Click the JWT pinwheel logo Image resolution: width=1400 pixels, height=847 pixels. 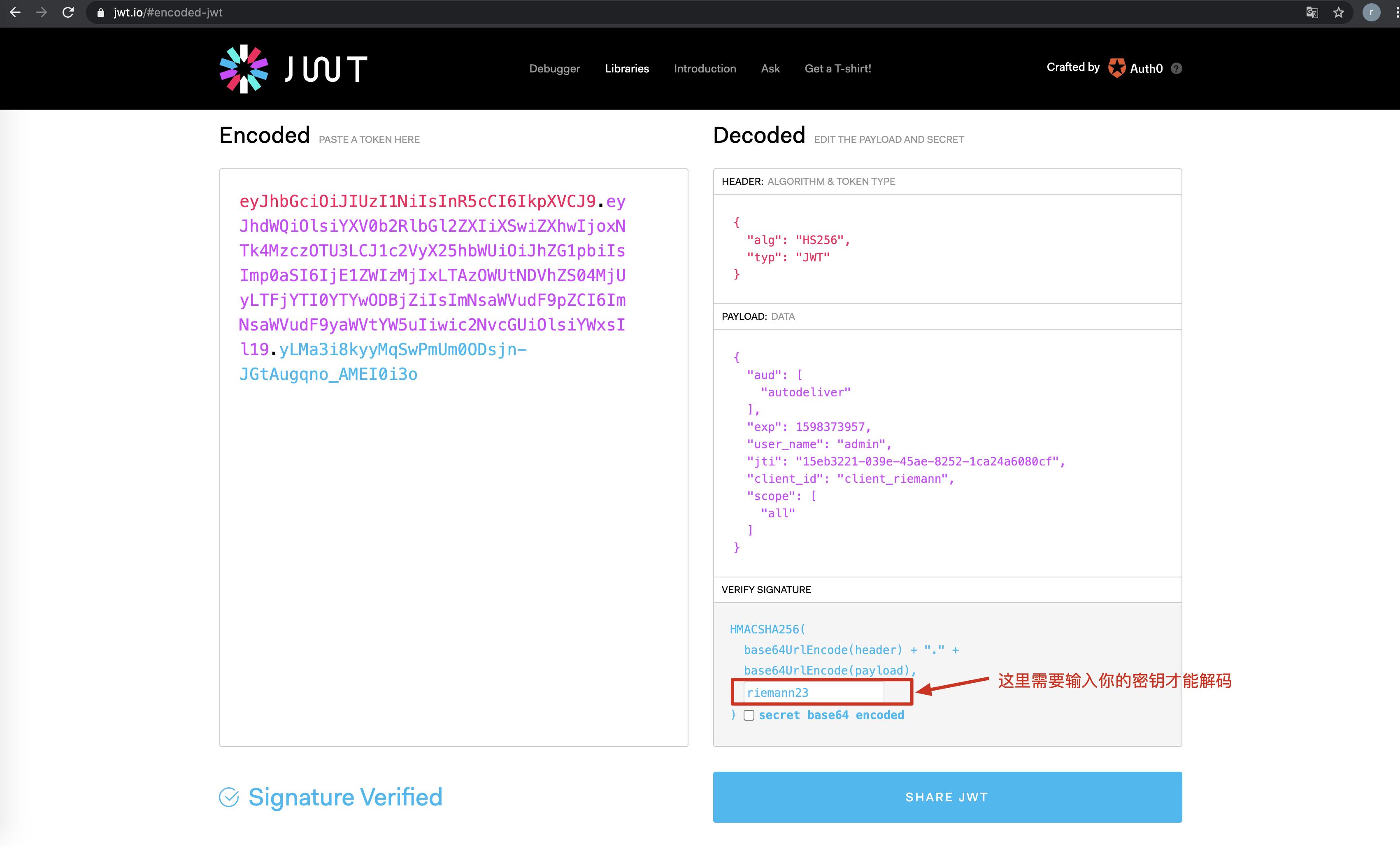point(244,69)
